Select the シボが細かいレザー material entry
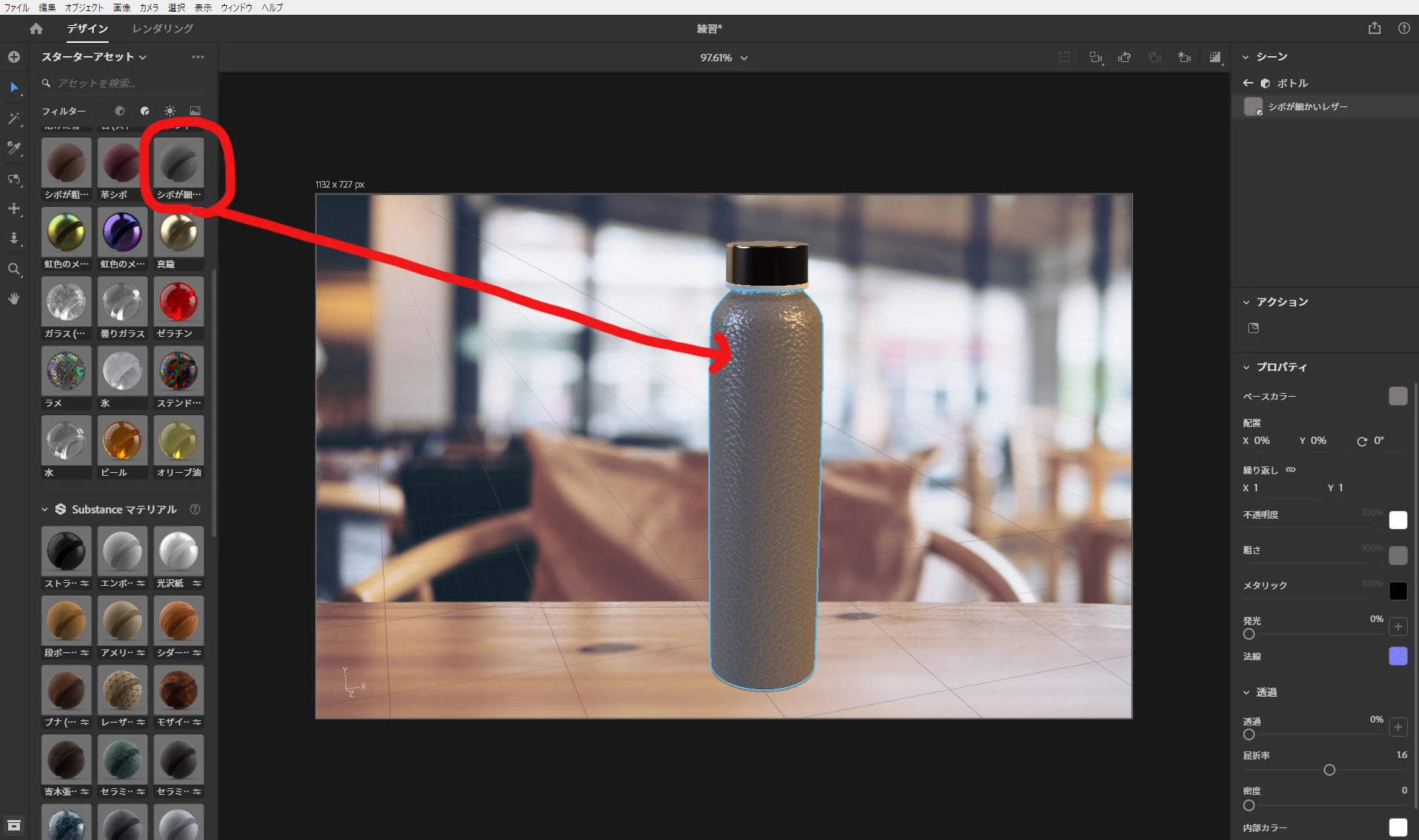Screen dimensions: 1419x840 tap(1307, 107)
